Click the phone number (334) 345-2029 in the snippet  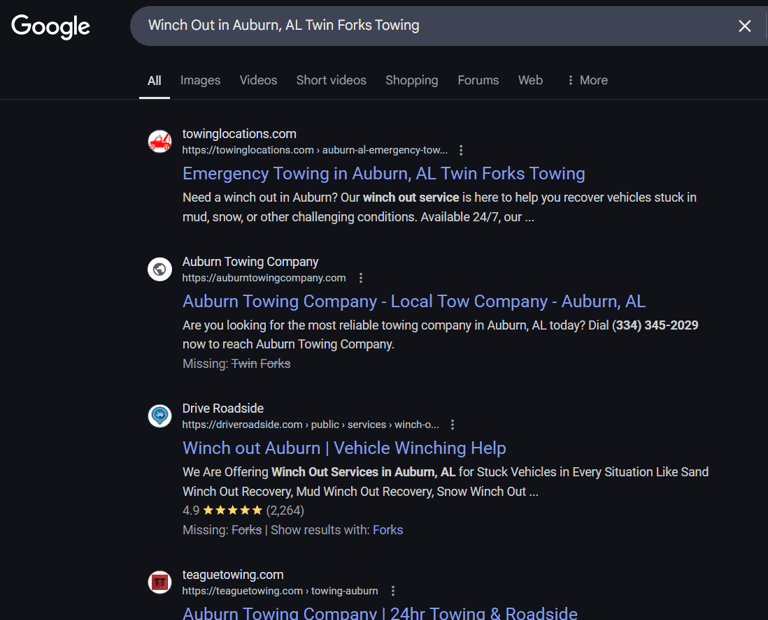pyautogui.click(x=655, y=325)
